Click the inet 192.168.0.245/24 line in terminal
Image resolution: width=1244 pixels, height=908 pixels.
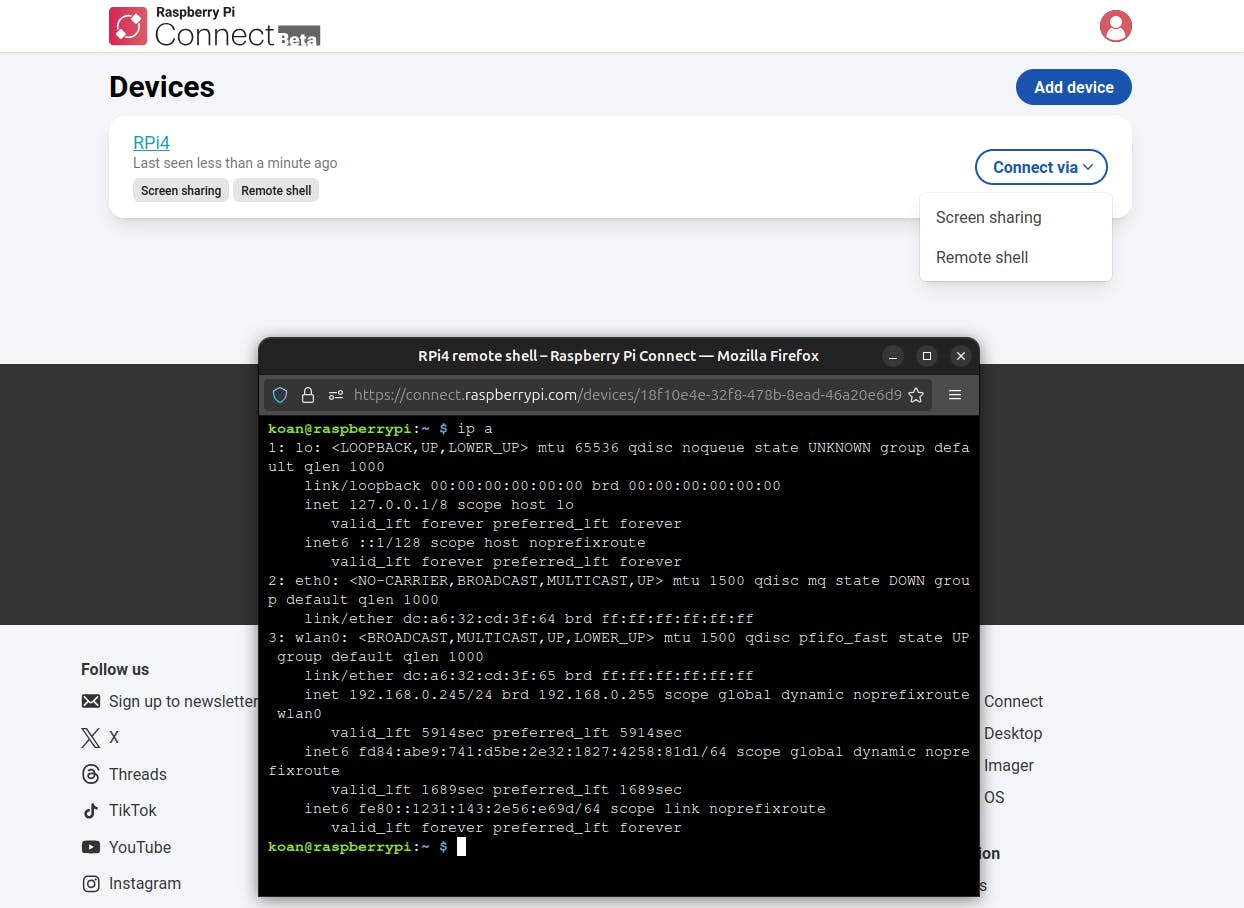637,695
